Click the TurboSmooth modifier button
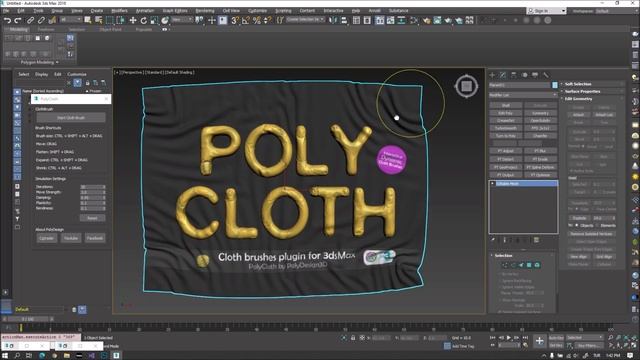The width and height of the screenshot is (640, 360). [x=506, y=128]
